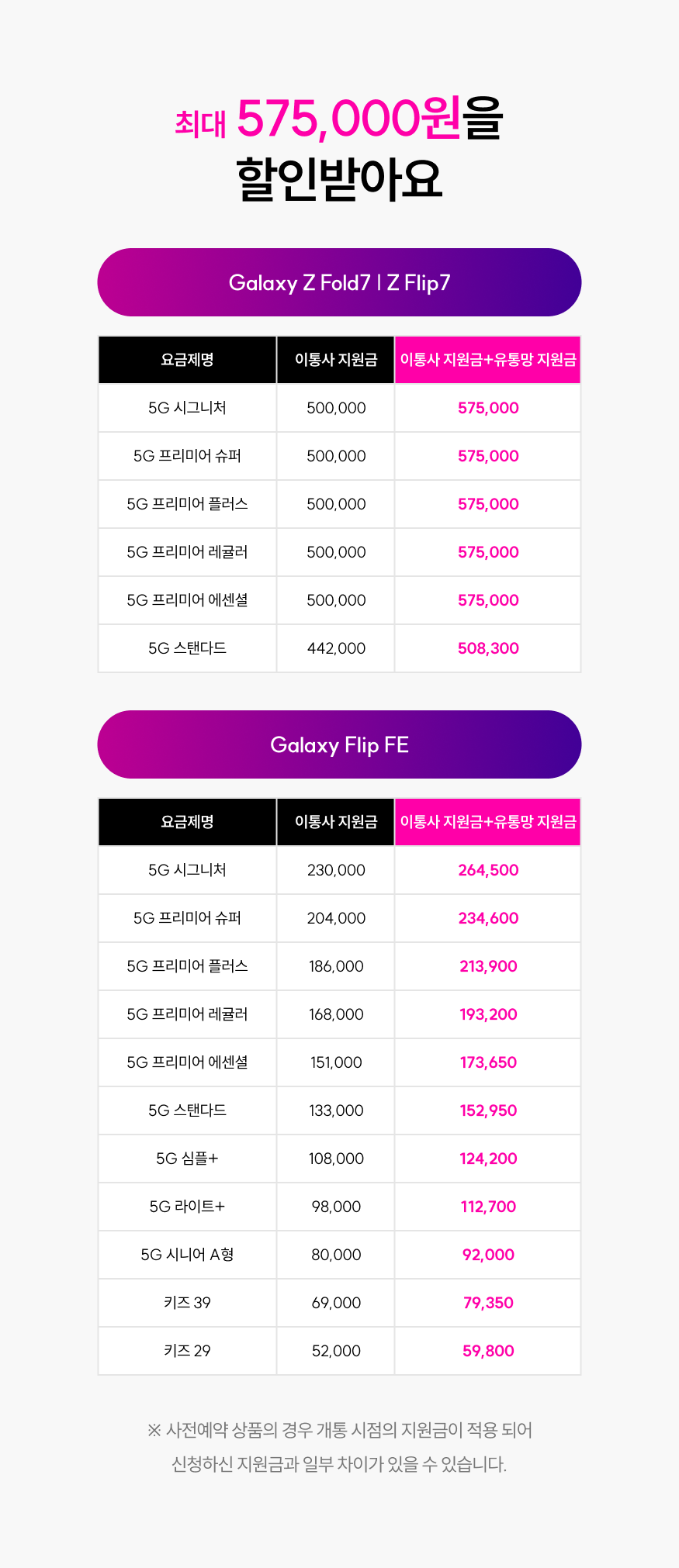Select the 5G 심플+ plan row

pyautogui.click(x=339, y=1159)
